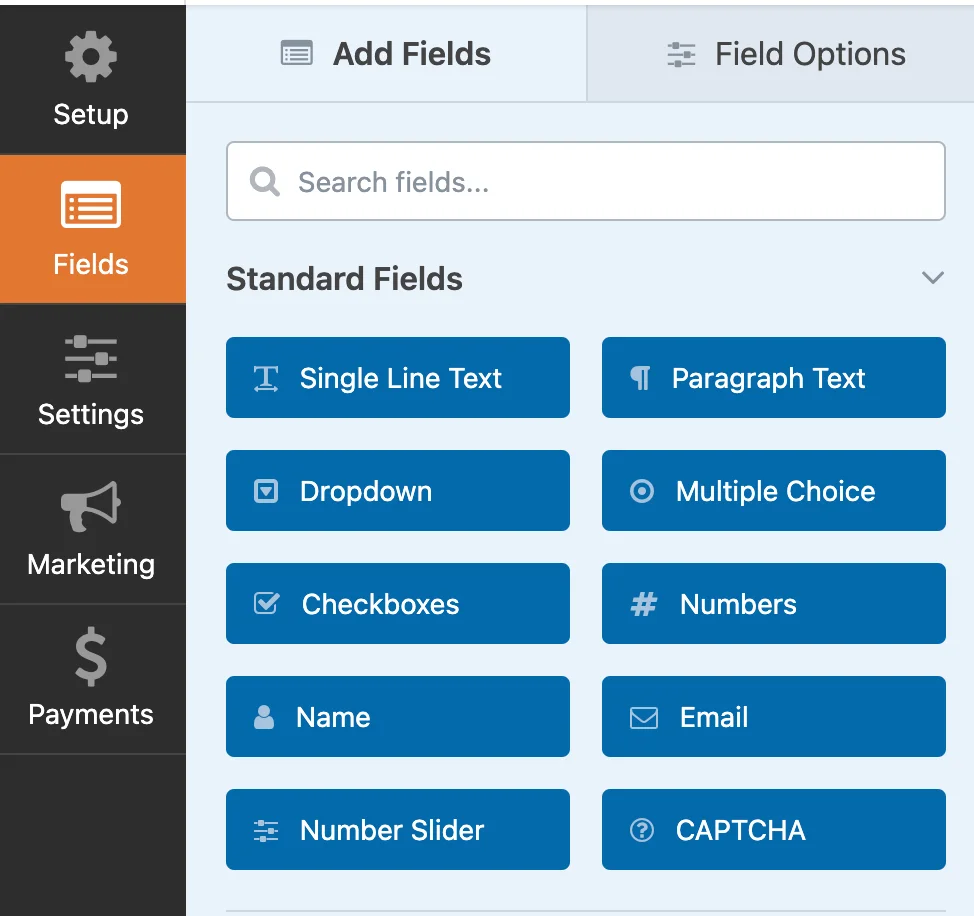Add a Multiple Choice field
The width and height of the screenshot is (974, 916).
[773, 491]
